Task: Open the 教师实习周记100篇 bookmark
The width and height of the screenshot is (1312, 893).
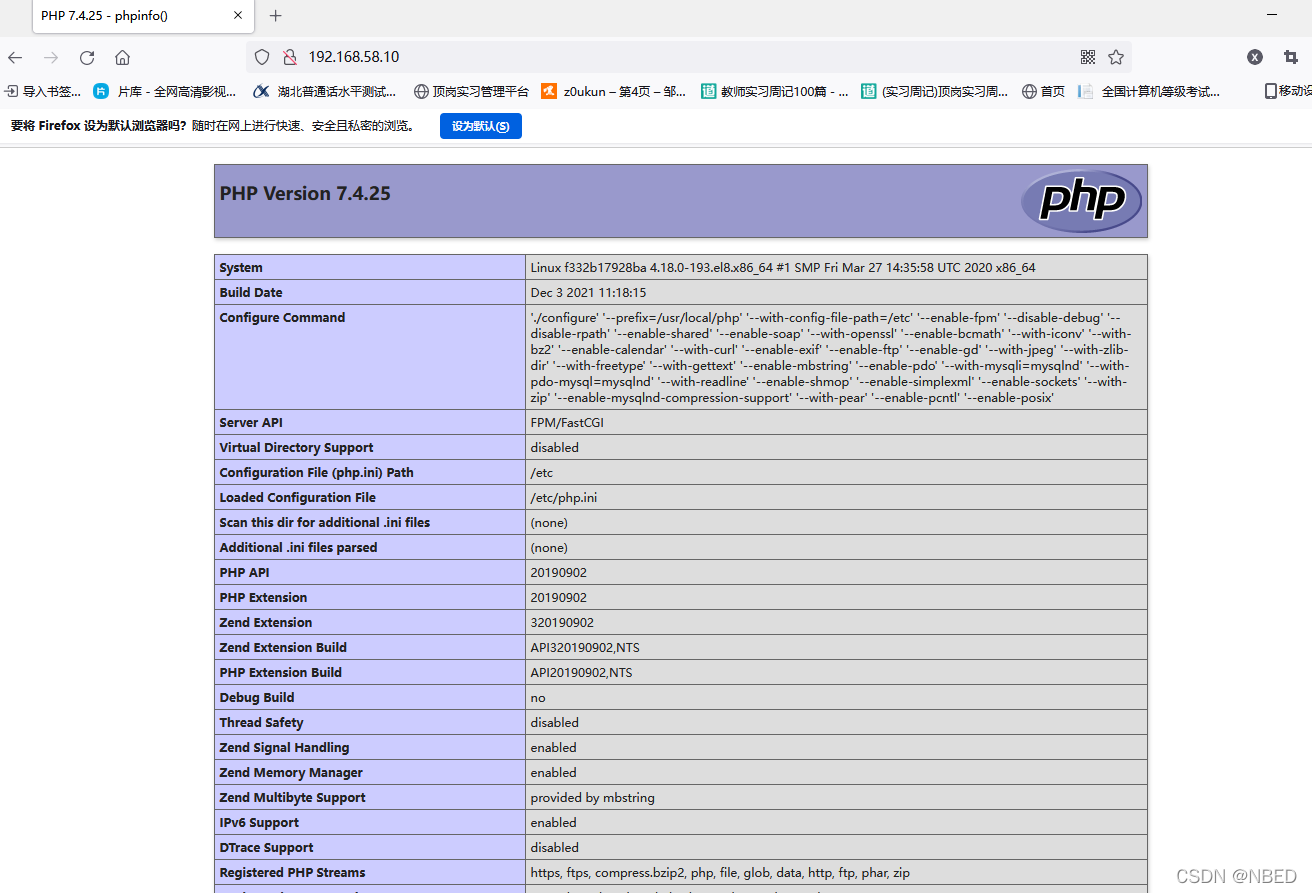Action: (775, 91)
